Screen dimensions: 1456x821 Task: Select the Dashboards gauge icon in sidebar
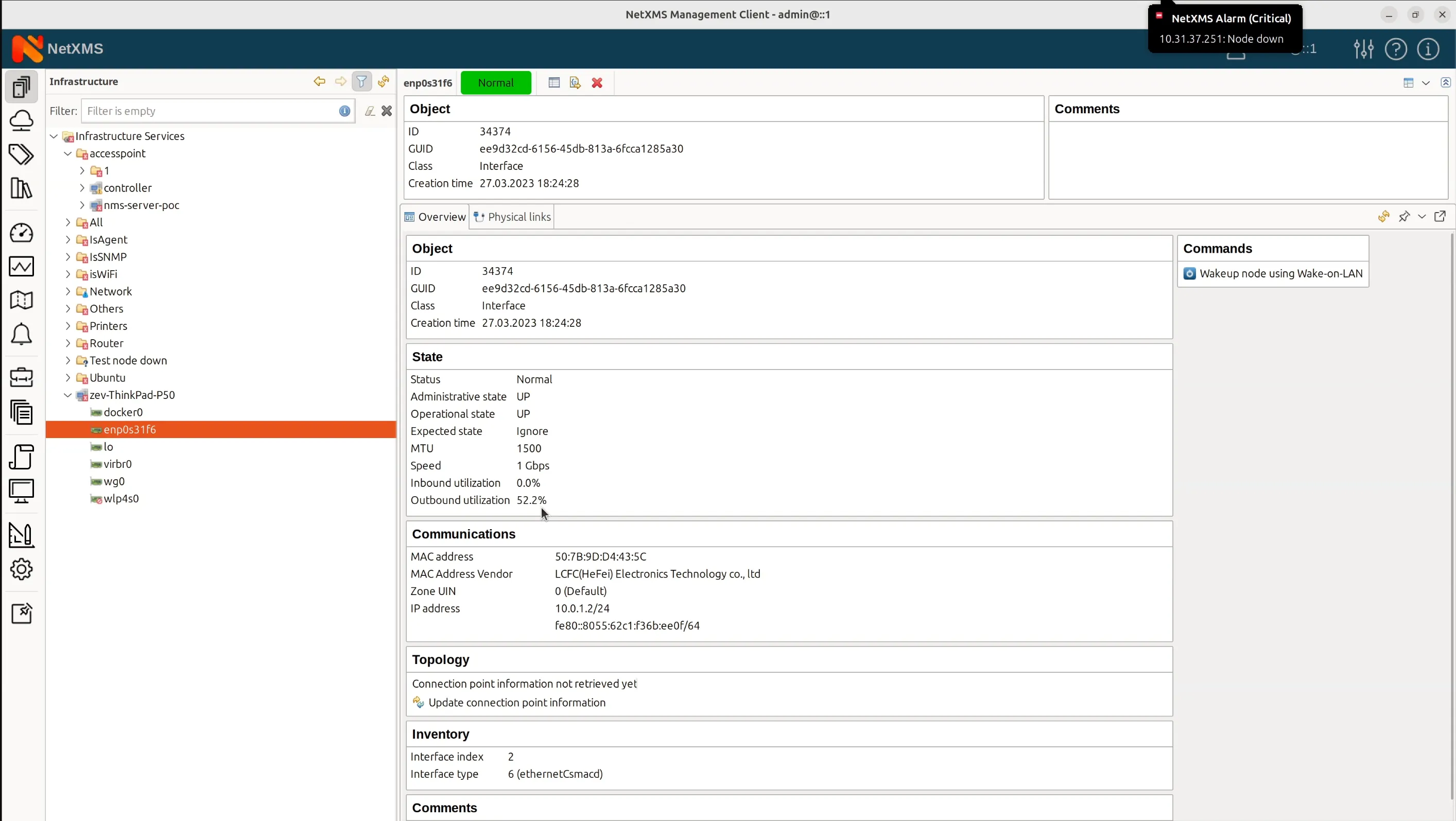click(x=22, y=233)
